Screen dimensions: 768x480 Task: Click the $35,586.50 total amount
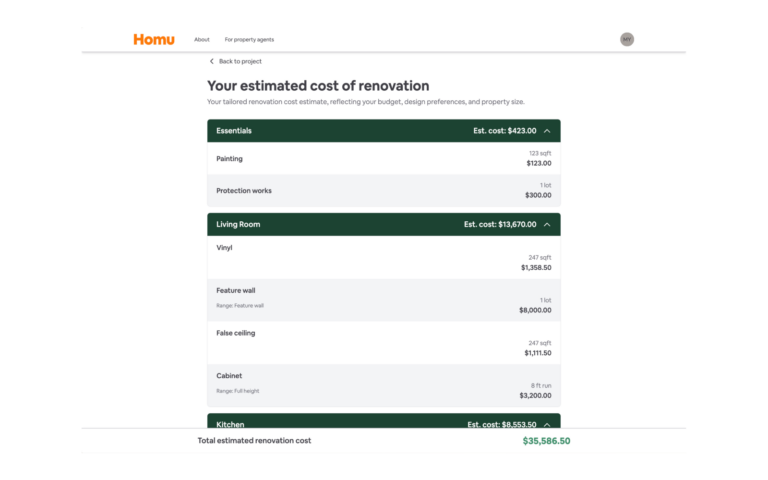point(547,441)
